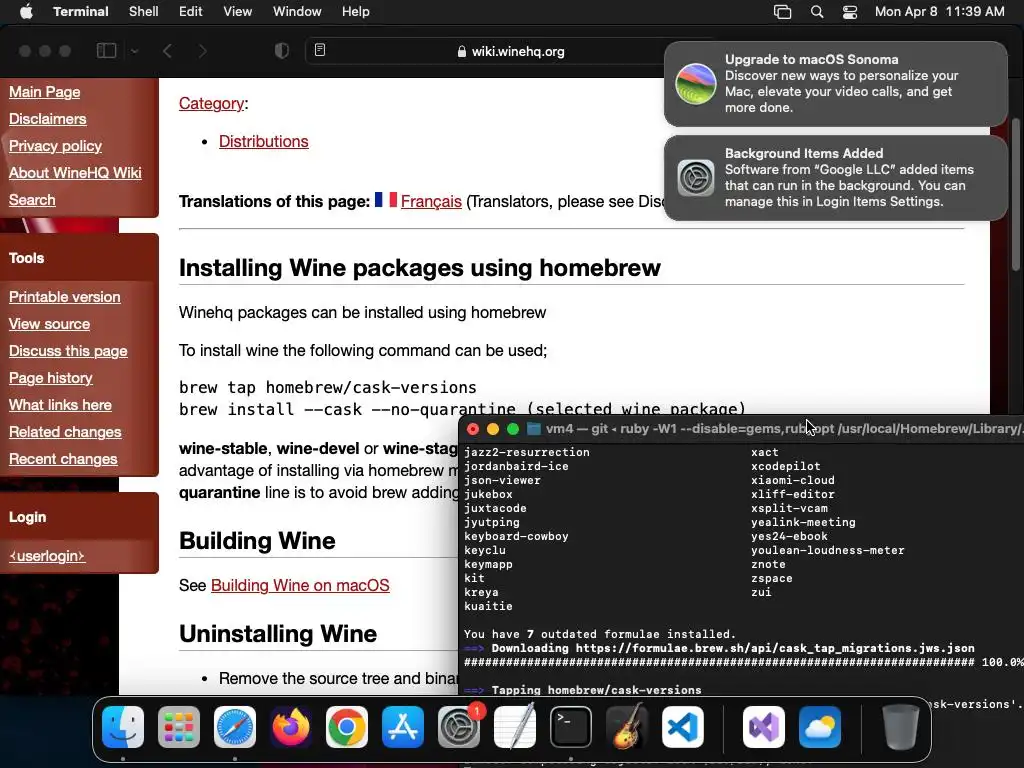Open the Page history link
The height and width of the screenshot is (768, 1024).
[x=51, y=378]
